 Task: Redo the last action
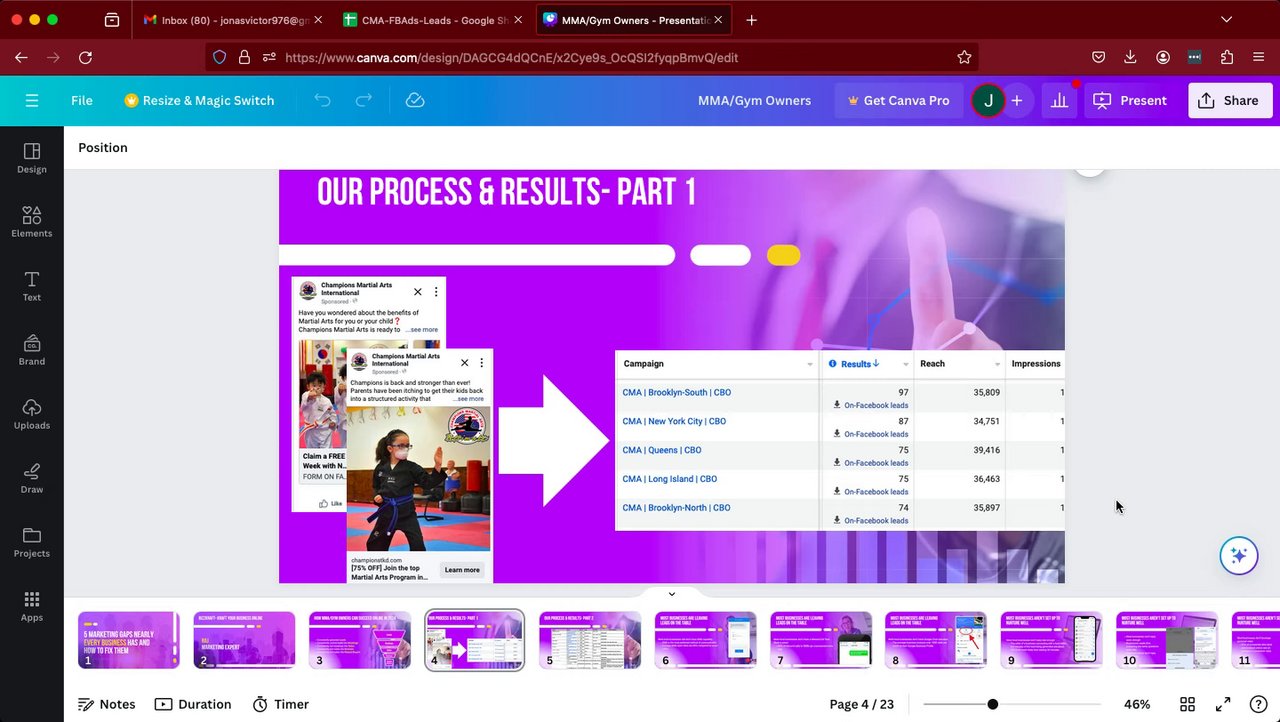pyautogui.click(x=364, y=100)
